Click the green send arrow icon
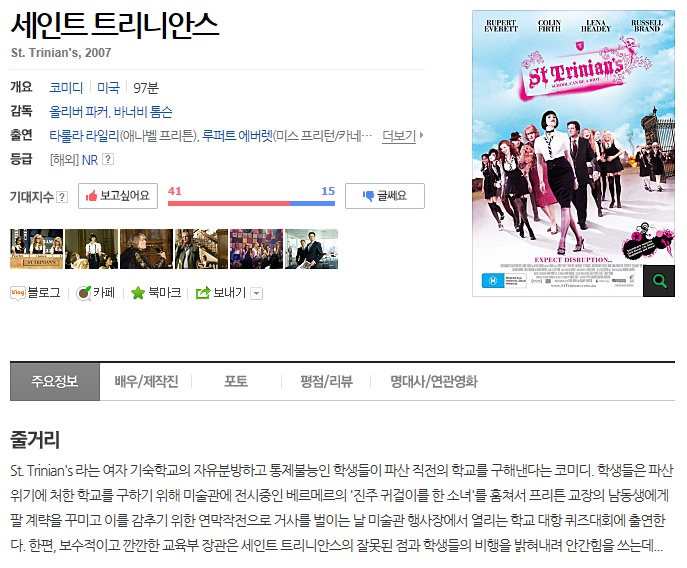The image size is (687, 568). pyautogui.click(x=203, y=293)
